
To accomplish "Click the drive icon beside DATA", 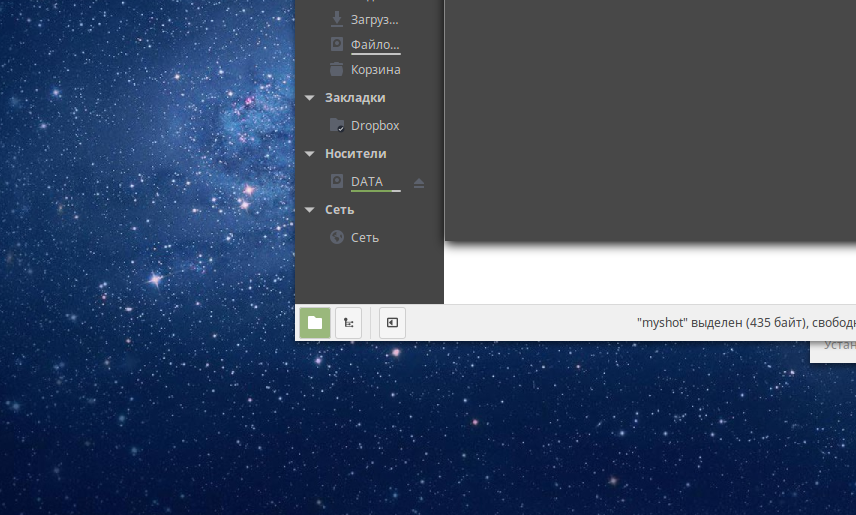I will click(337, 181).
